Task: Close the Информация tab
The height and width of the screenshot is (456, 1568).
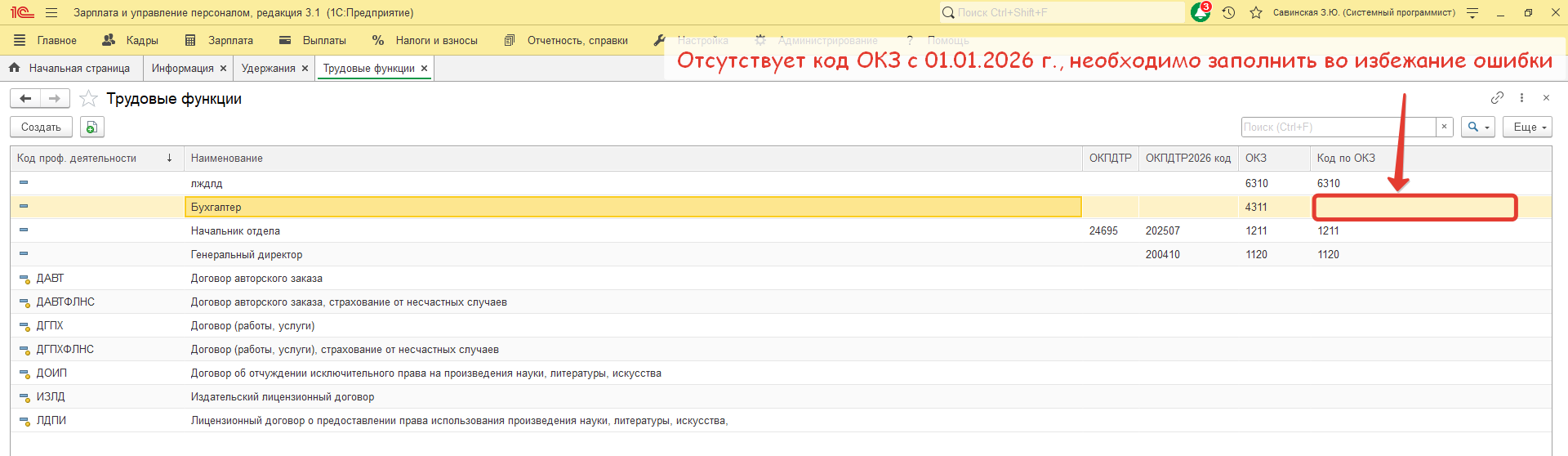Action: pos(223,69)
